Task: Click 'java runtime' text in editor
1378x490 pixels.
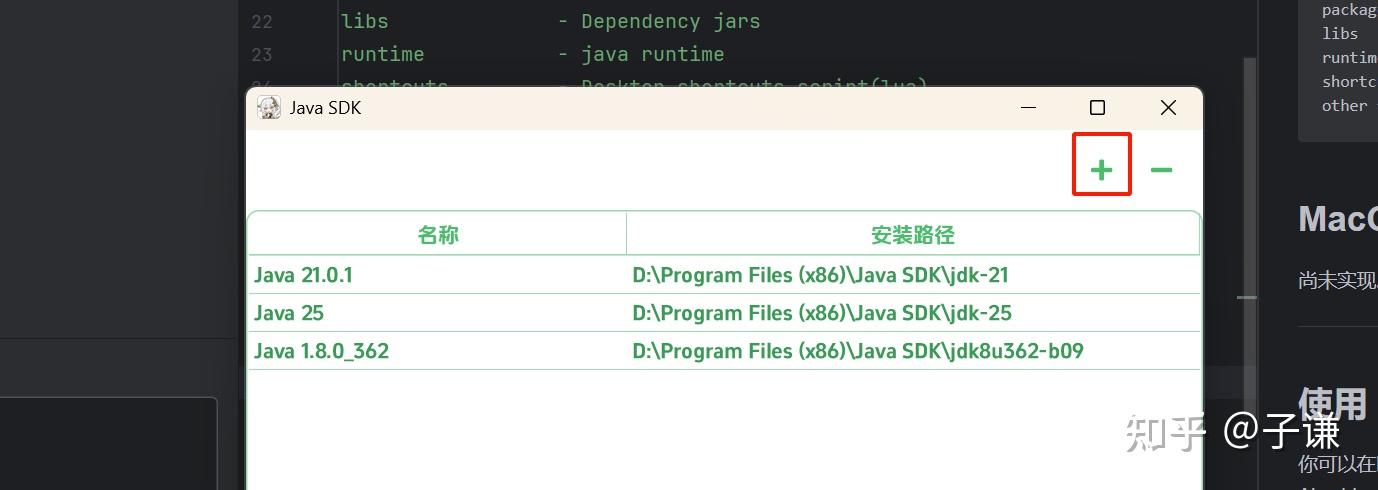Action: pos(652,54)
